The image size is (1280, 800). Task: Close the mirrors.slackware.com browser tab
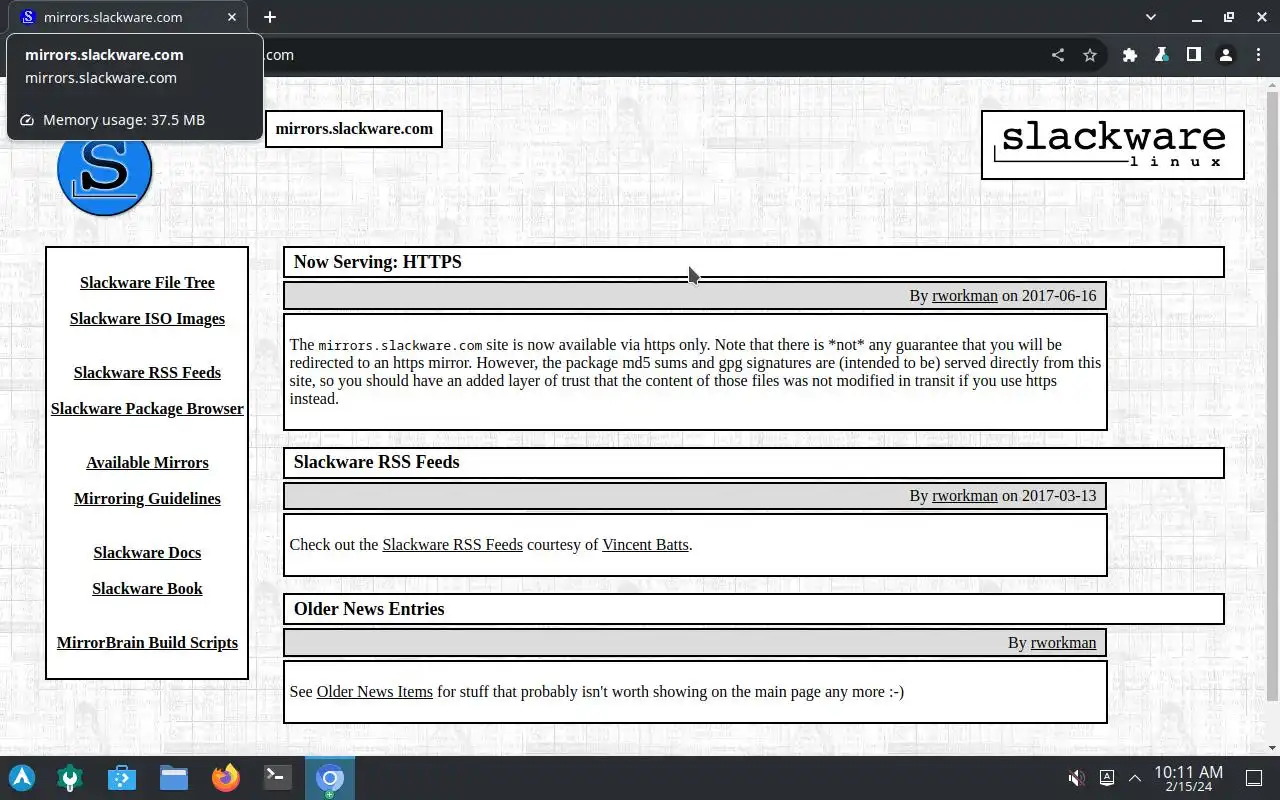(x=232, y=17)
